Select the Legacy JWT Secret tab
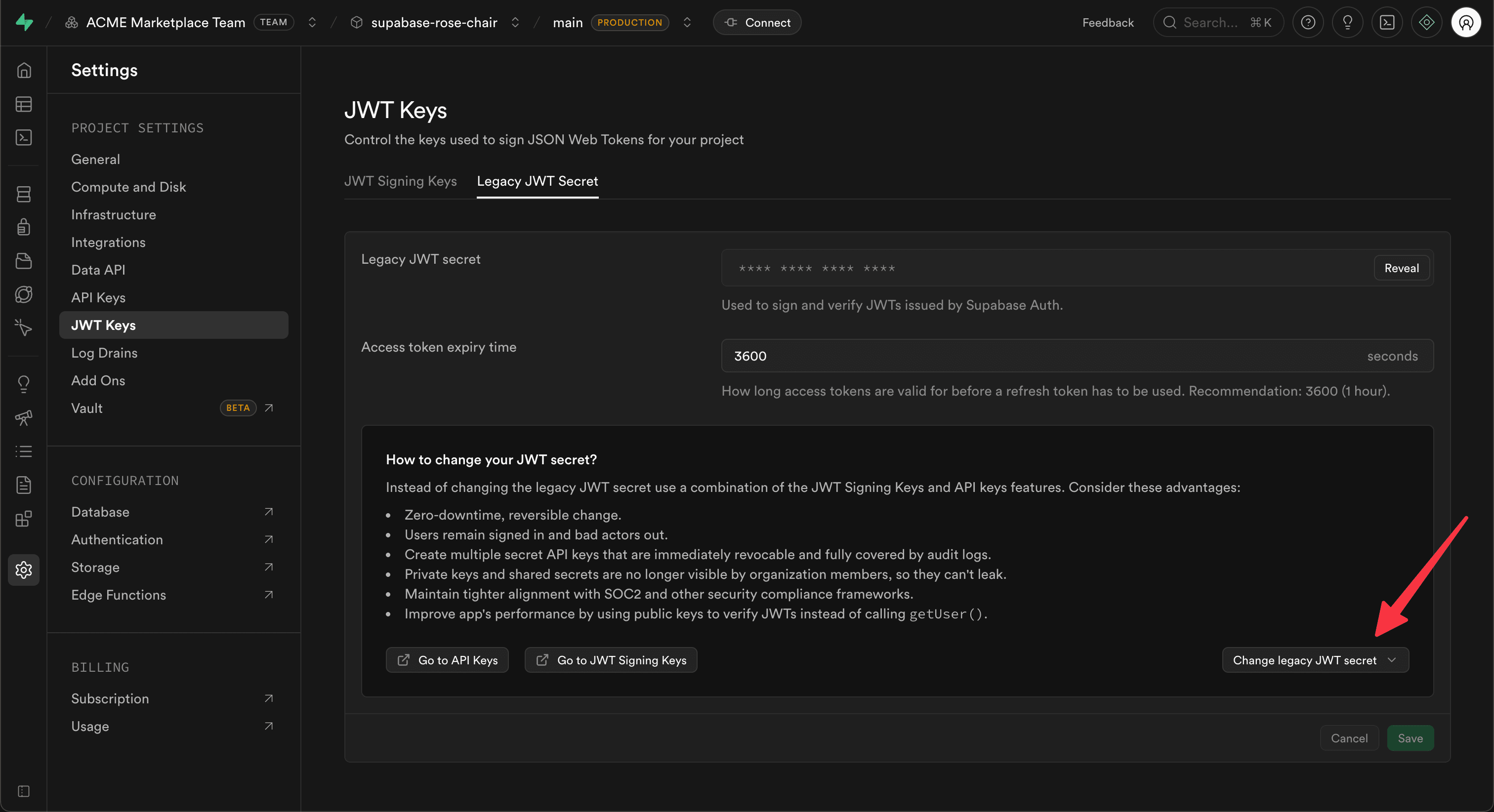 (537, 181)
